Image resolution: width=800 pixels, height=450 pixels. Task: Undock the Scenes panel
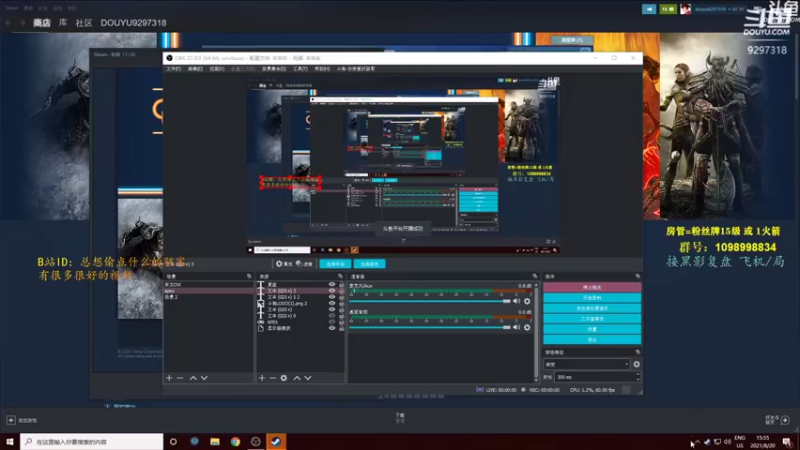pos(249,277)
